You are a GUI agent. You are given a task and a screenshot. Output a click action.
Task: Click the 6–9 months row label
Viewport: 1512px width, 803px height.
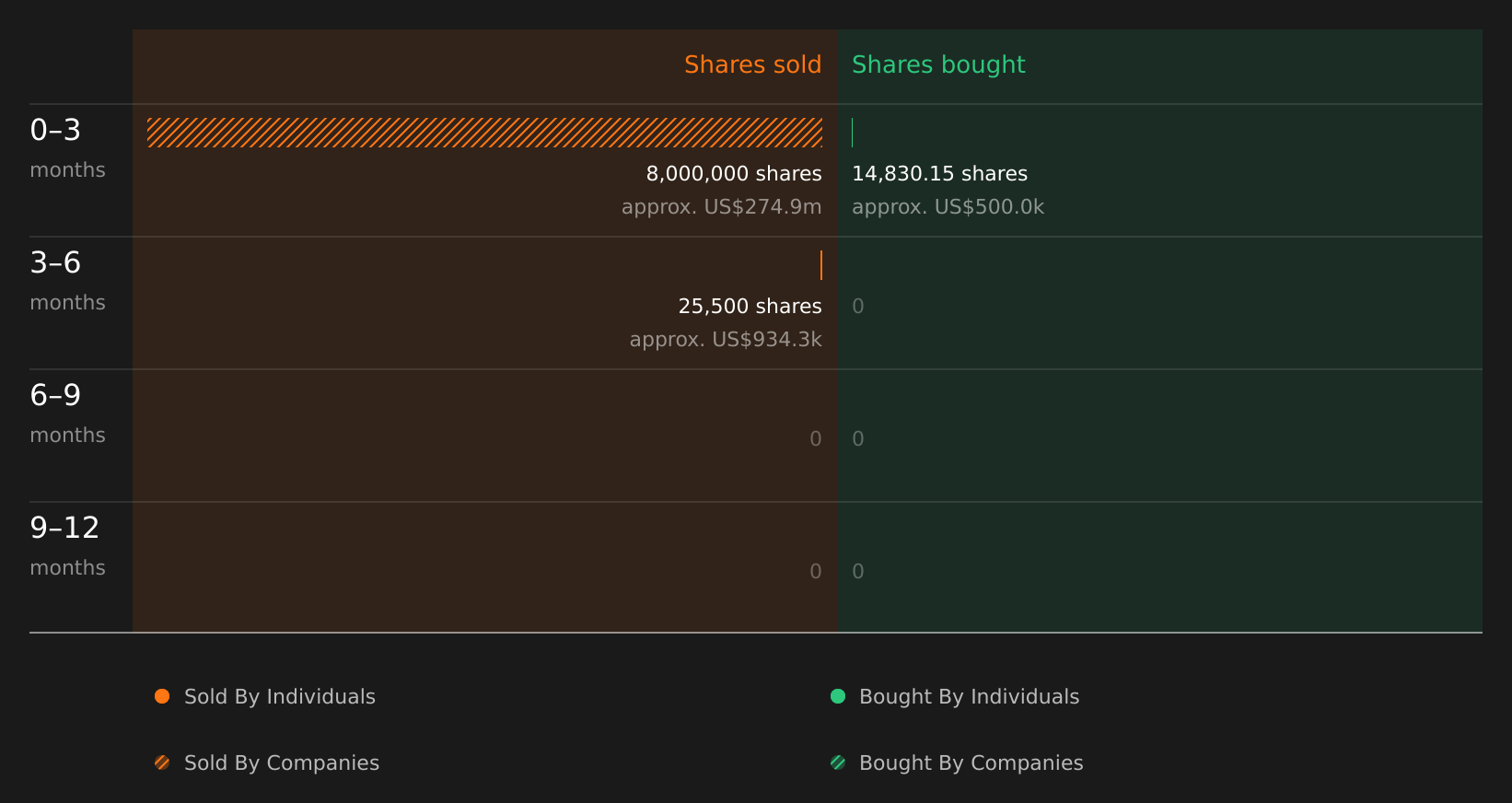[x=67, y=413]
